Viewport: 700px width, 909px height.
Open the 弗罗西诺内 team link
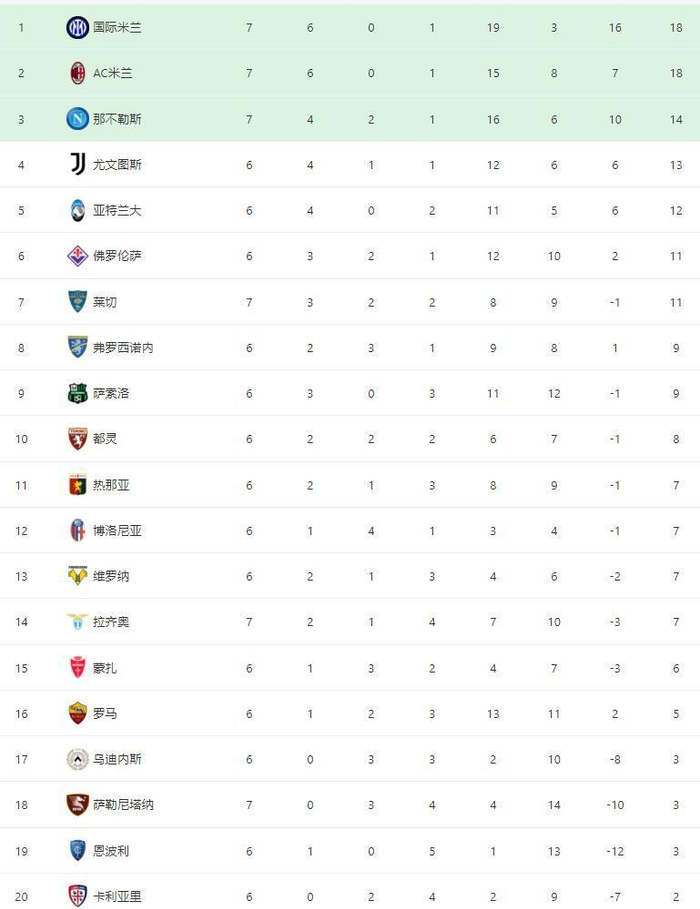(123, 348)
